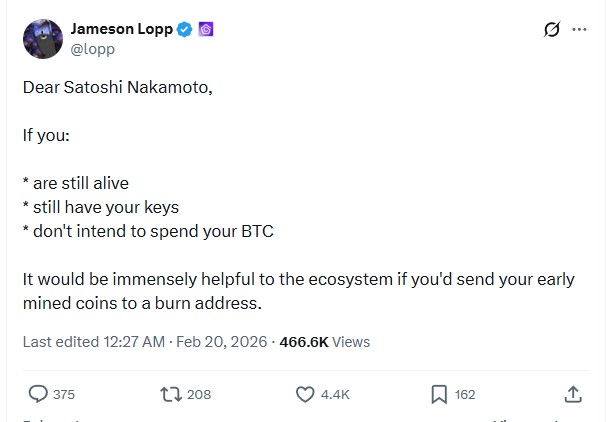This screenshot has width=606, height=422.
Task: Open the 466.6K Views analytics link
Action: [325, 341]
